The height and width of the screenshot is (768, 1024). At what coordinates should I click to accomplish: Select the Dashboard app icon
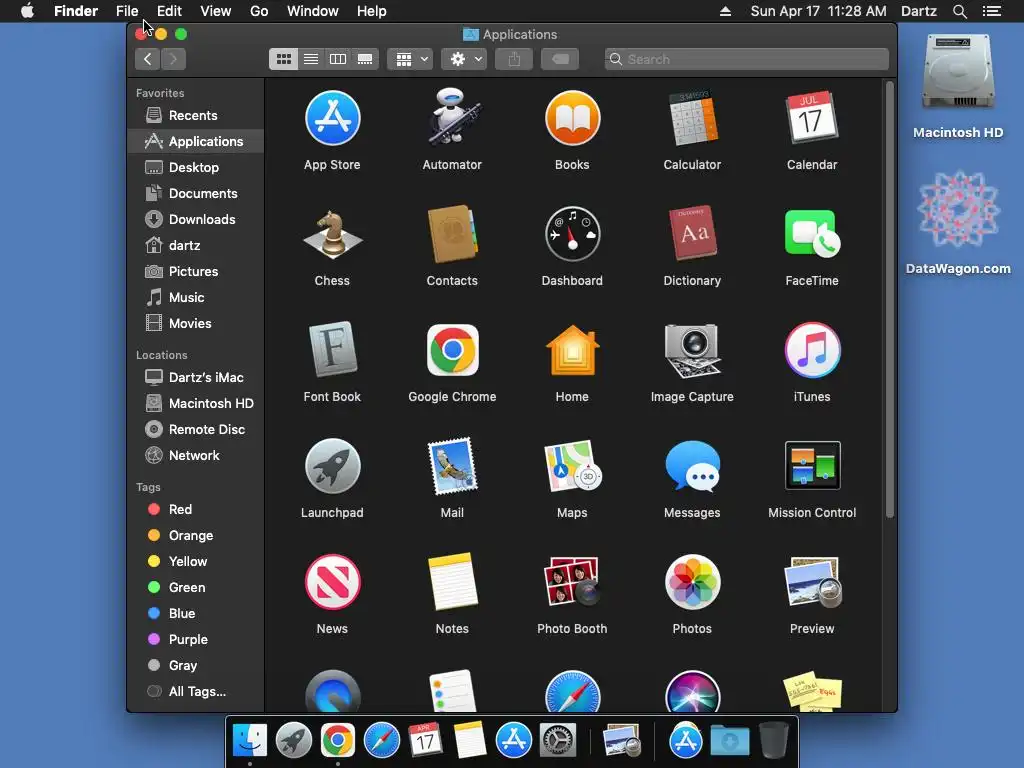572,234
